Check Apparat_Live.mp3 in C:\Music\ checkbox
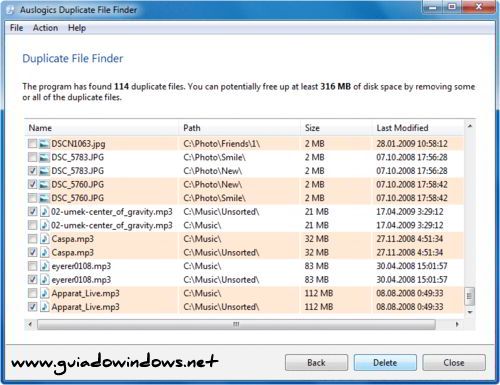 (x=32, y=293)
